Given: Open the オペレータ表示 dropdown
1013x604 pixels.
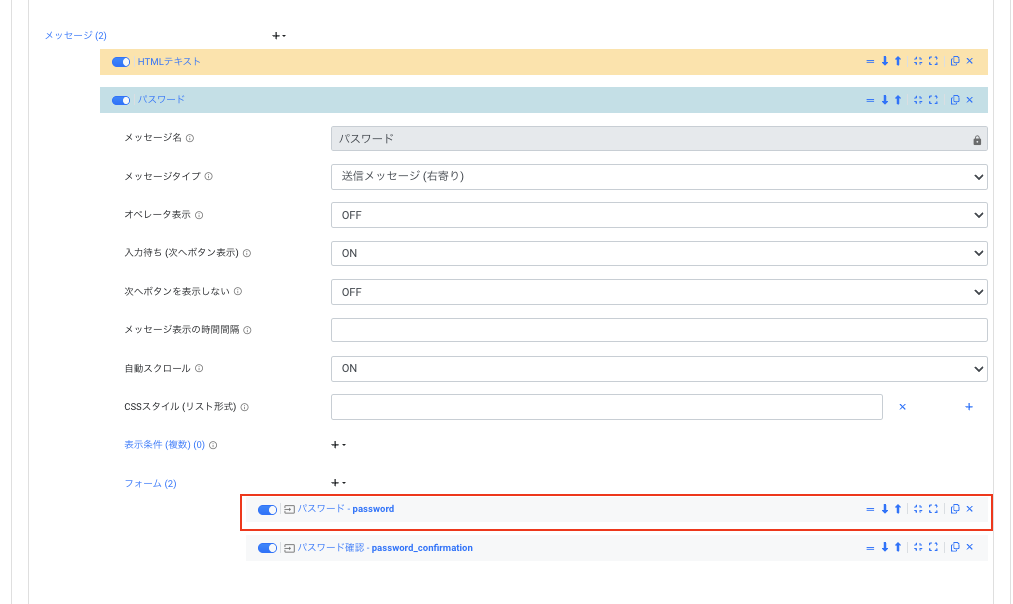Looking at the screenshot, I should (658, 215).
